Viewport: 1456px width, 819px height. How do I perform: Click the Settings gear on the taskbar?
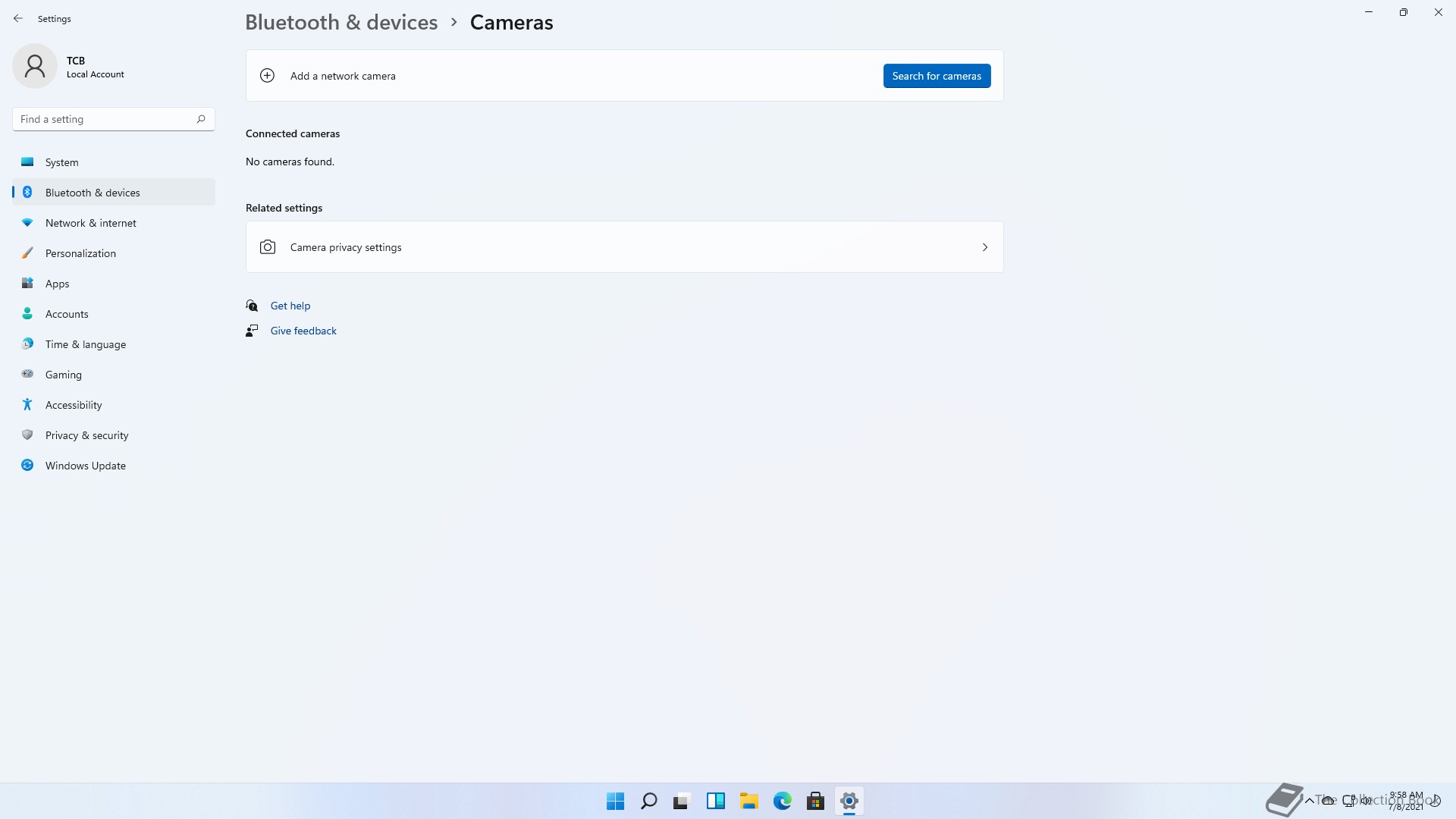(849, 801)
